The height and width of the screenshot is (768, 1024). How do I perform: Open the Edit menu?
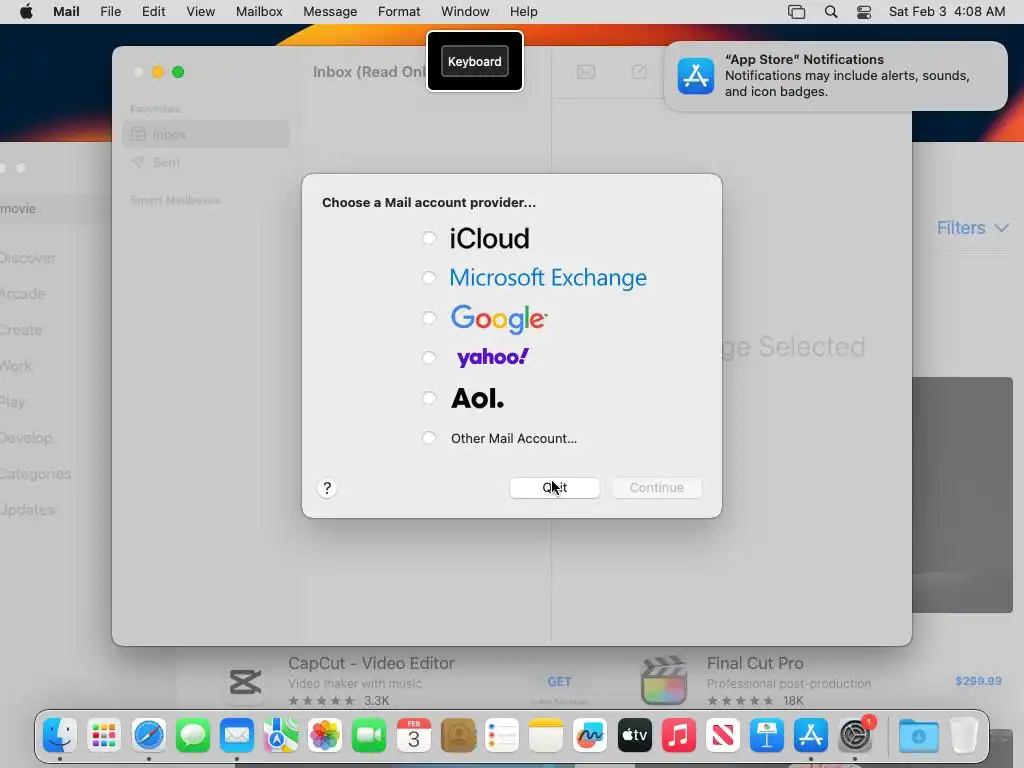(153, 12)
